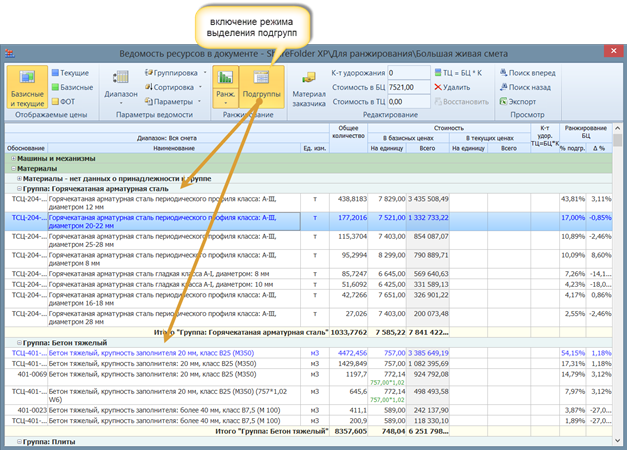Select row with диаметром 25-28 мм steel
Screen dimensions: 627x450
pos(308,240)
